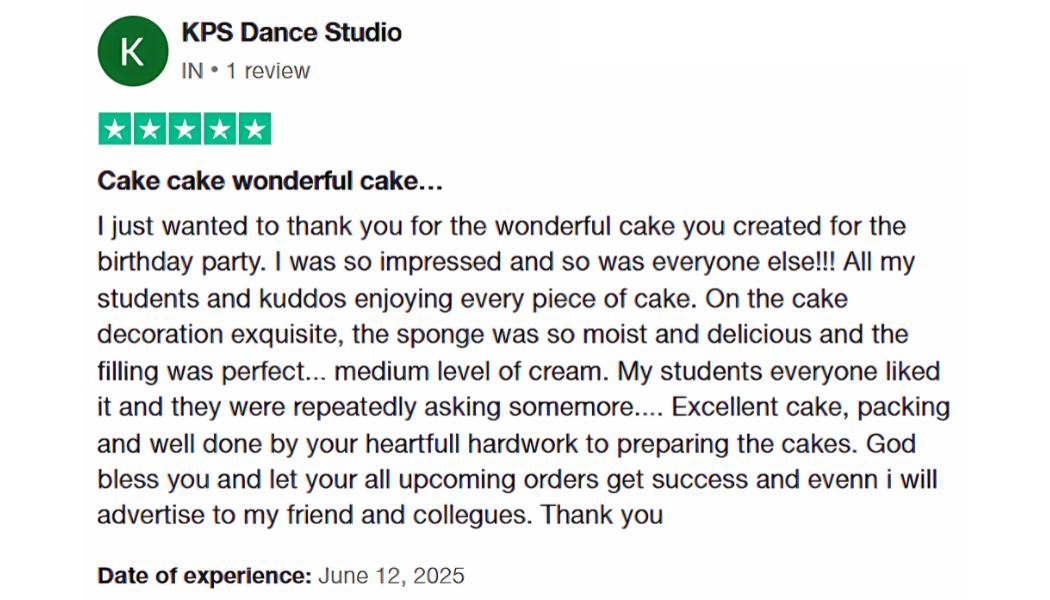
Task: Open the 'Cake cake wonderful cake...' review title
Action: pyautogui.click(x=270, y=181)
